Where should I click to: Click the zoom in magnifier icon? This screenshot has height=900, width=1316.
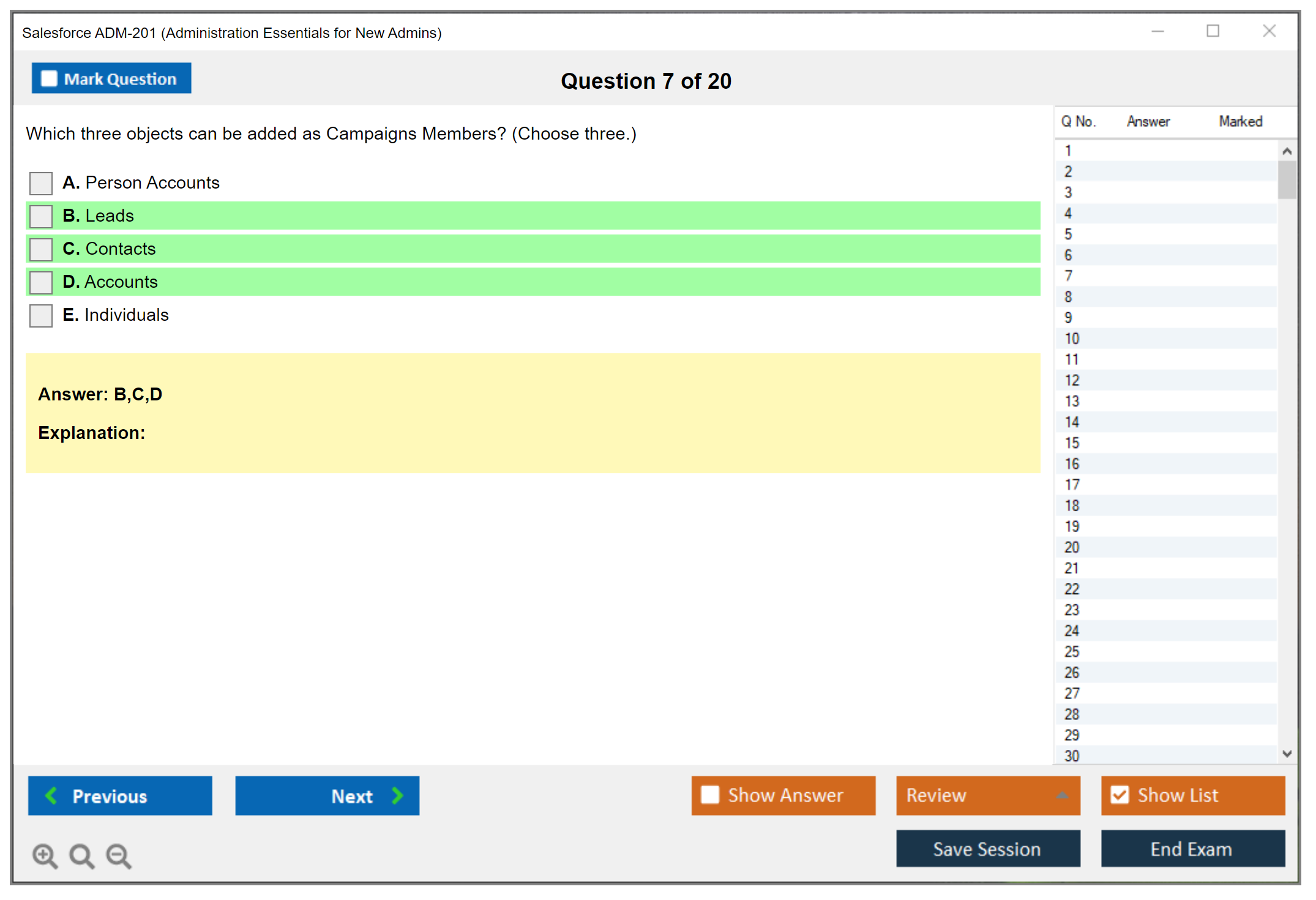tap(45, 855)
